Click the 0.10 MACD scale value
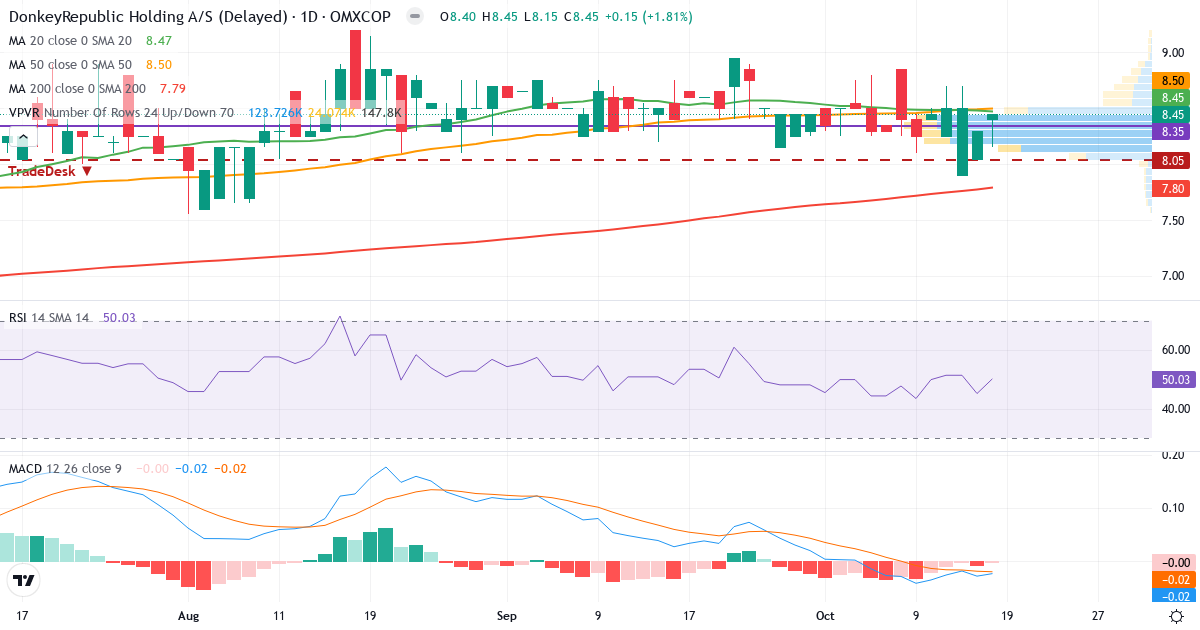1200x630 pixels. click(x=1173, y=508)
